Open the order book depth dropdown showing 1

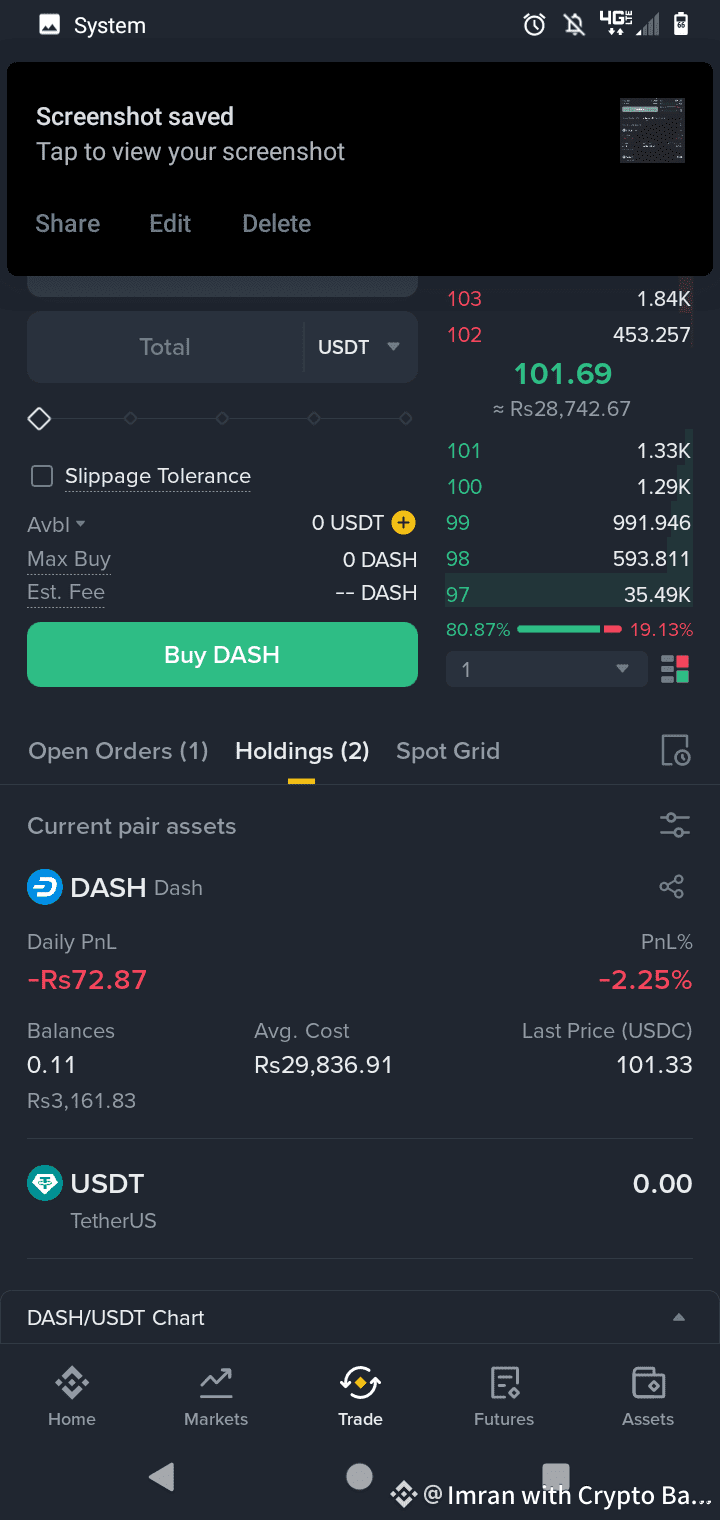pos(547,669)
